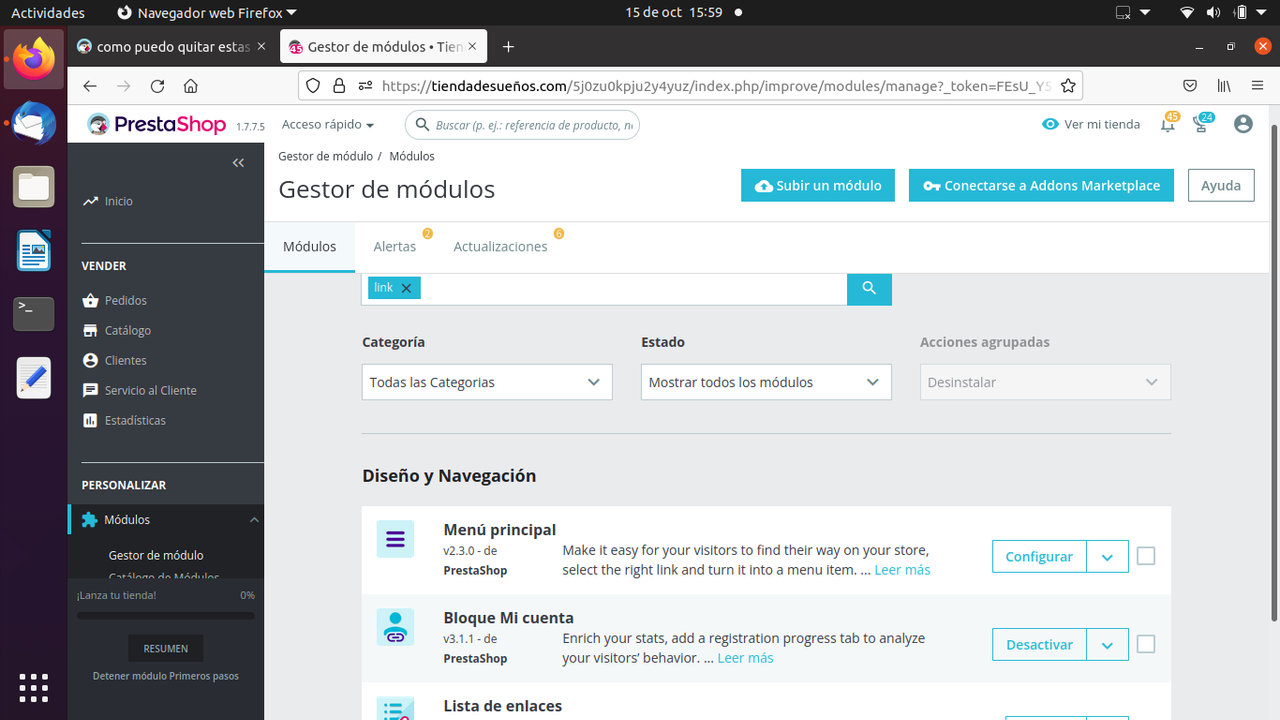
Task: Open Clientes in the sidebar
Action: pyautogui.click(x=126, y=360)
